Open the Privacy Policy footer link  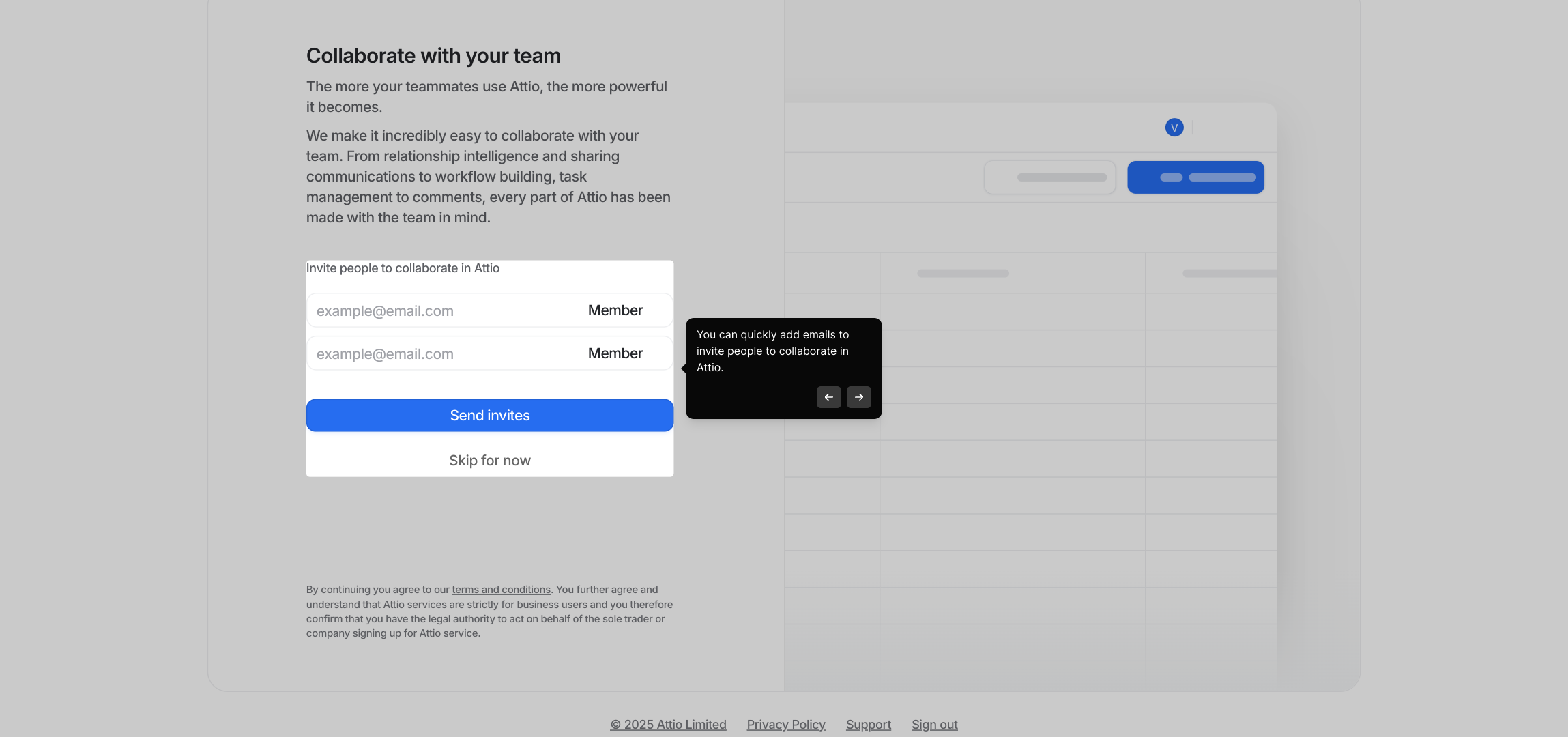(x=786, y=725)
